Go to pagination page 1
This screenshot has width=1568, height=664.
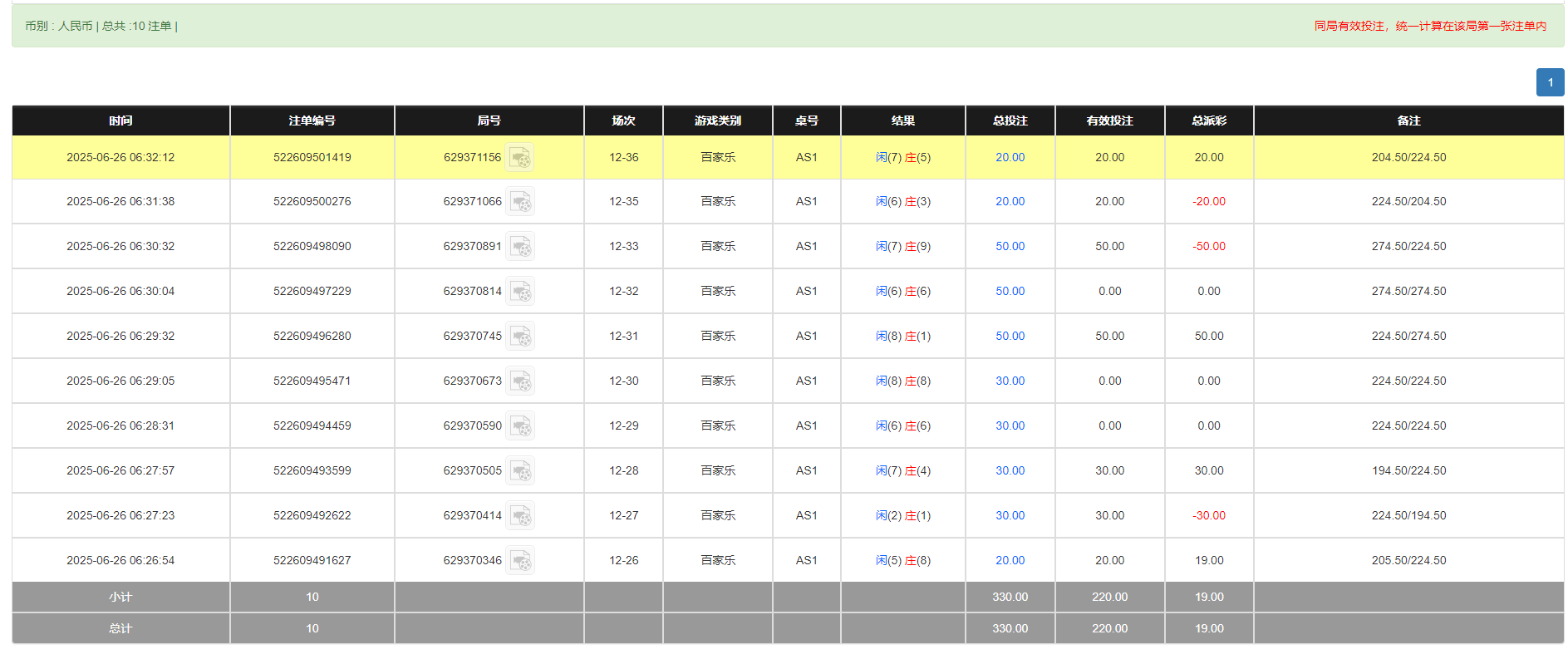tap(1550, 82)
